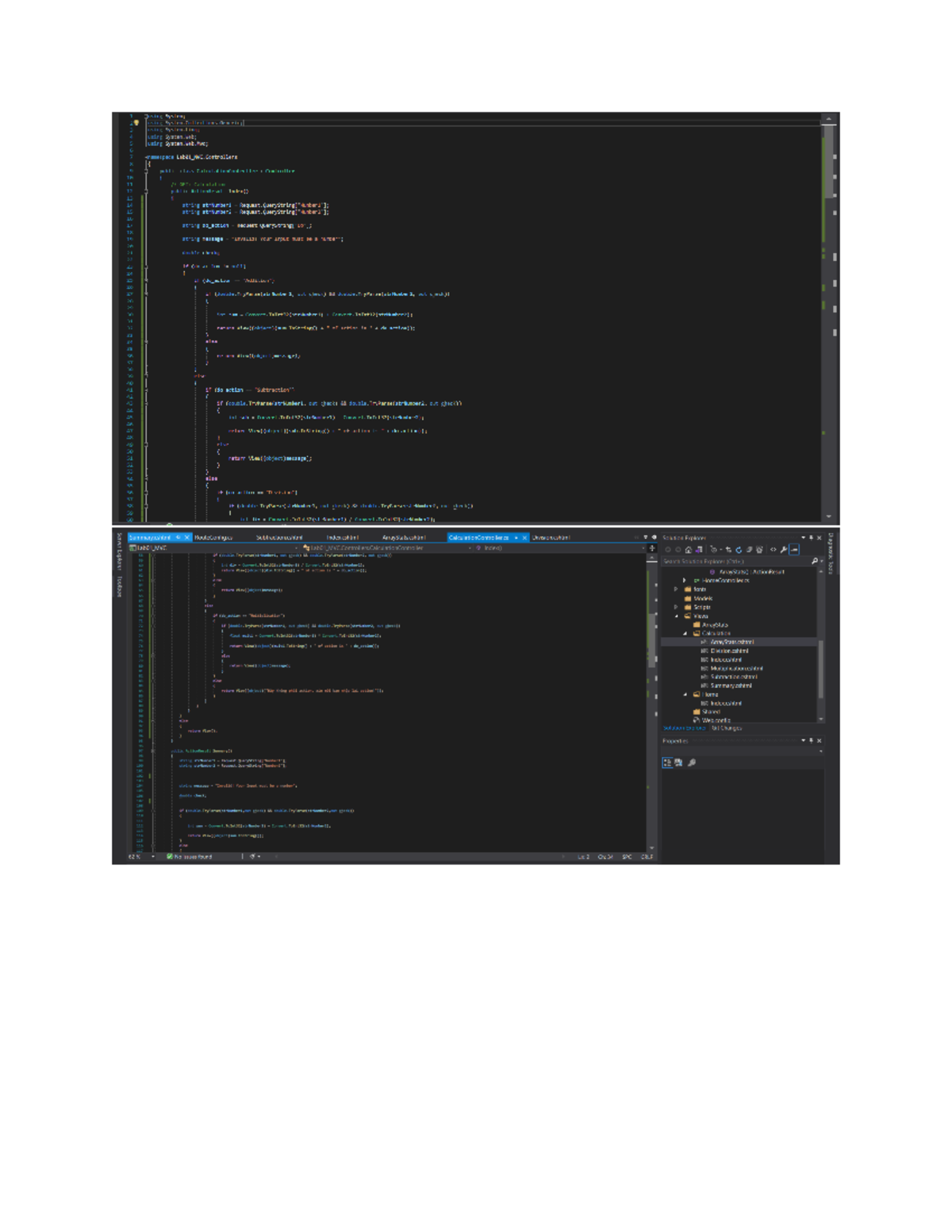The image size is (952, 1232).
Task: Click the Property Pages wrench icon in Properties
Action: (692, 762)
